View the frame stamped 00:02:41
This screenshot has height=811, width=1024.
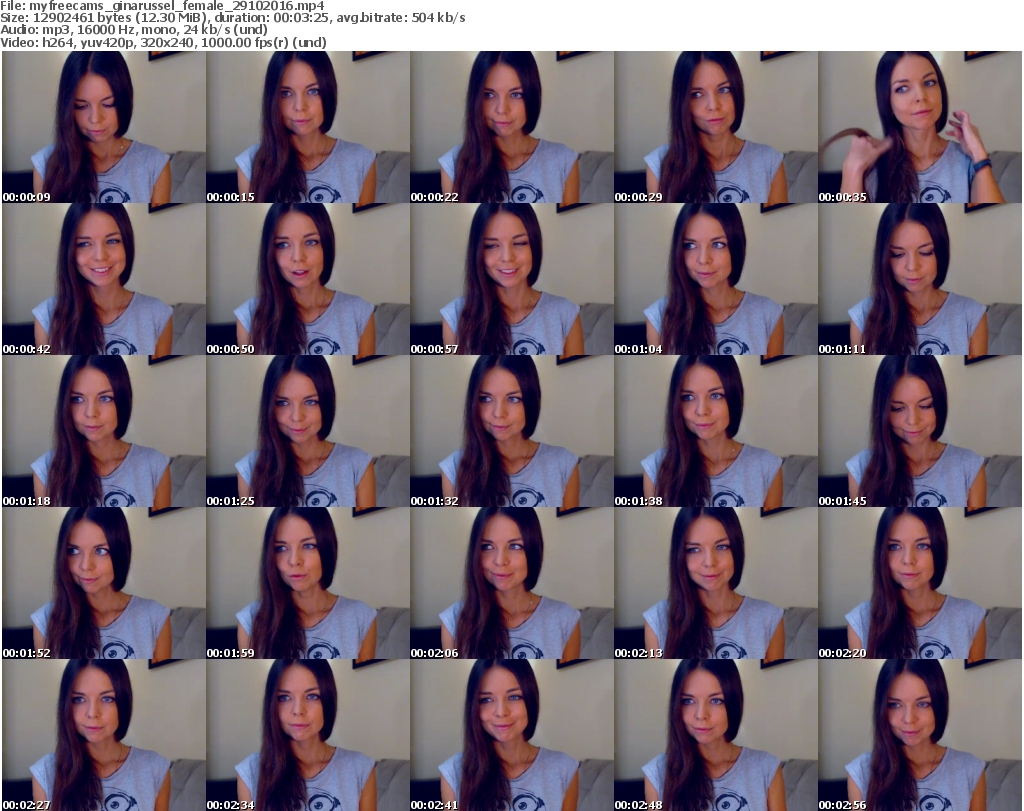[511, 735]
